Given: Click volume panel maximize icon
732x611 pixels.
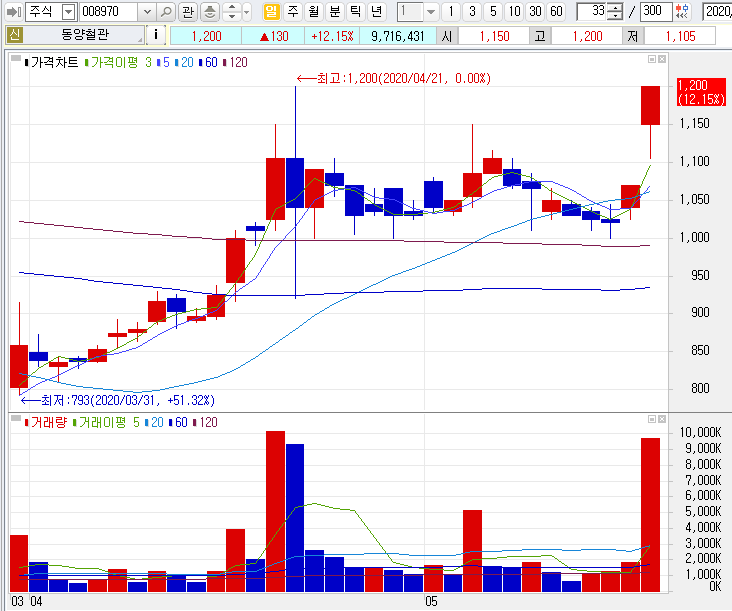Looking at the screenshot, I should point(652,419).
